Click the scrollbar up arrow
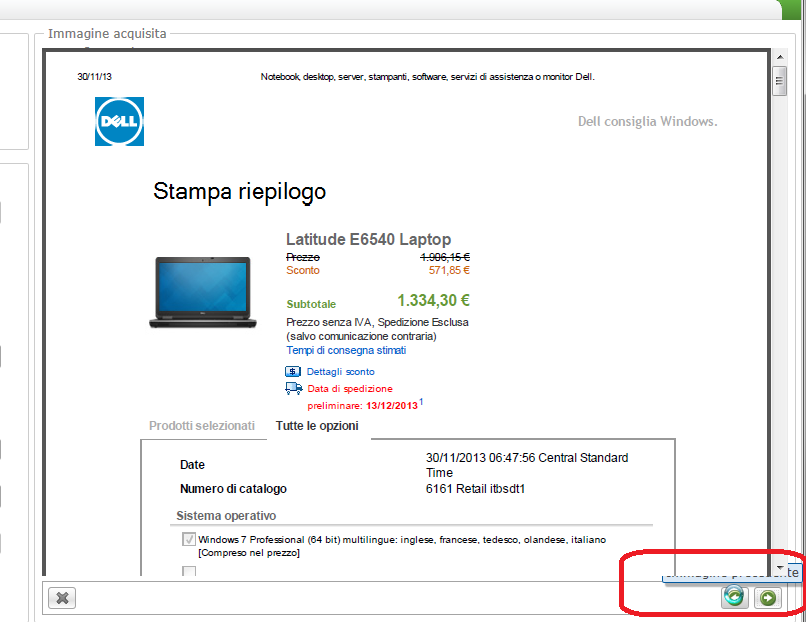This screenshot has height=622, width=806. [x=780, y=57]
